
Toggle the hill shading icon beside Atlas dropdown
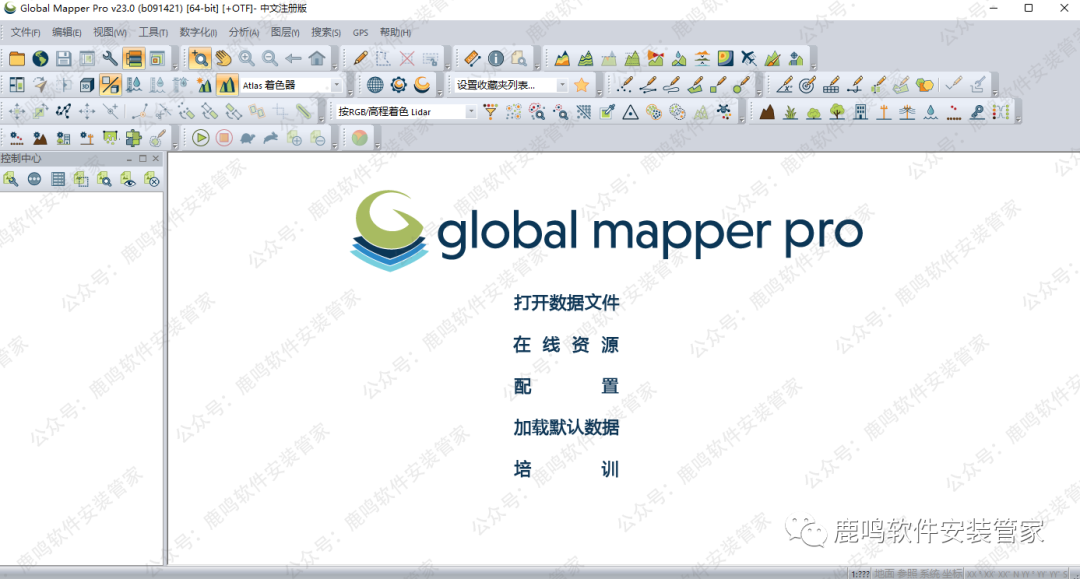pos(226,85)
